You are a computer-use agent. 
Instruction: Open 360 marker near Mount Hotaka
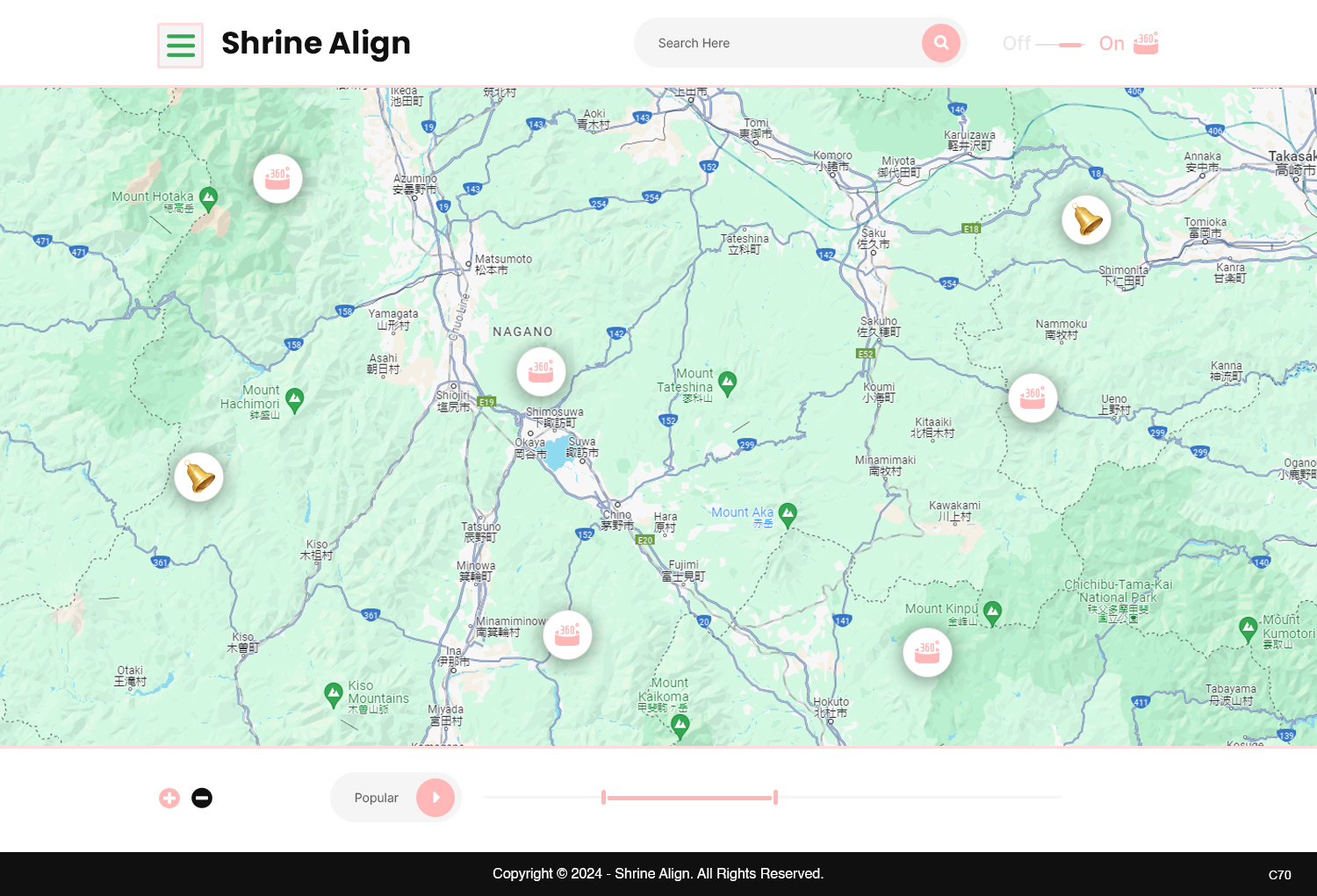point(277,178)
